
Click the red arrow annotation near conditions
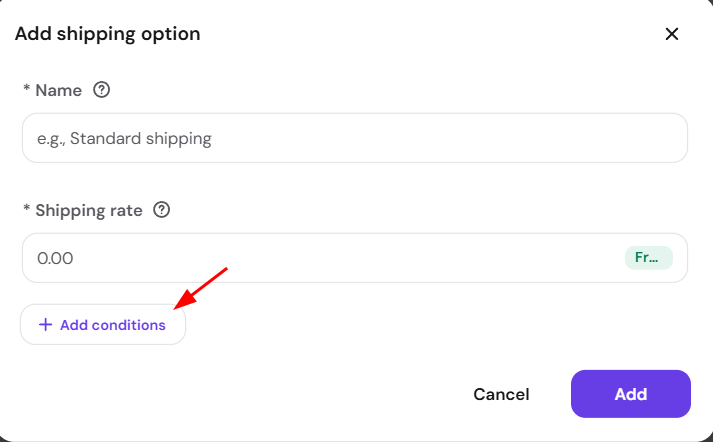click(201, 289)
